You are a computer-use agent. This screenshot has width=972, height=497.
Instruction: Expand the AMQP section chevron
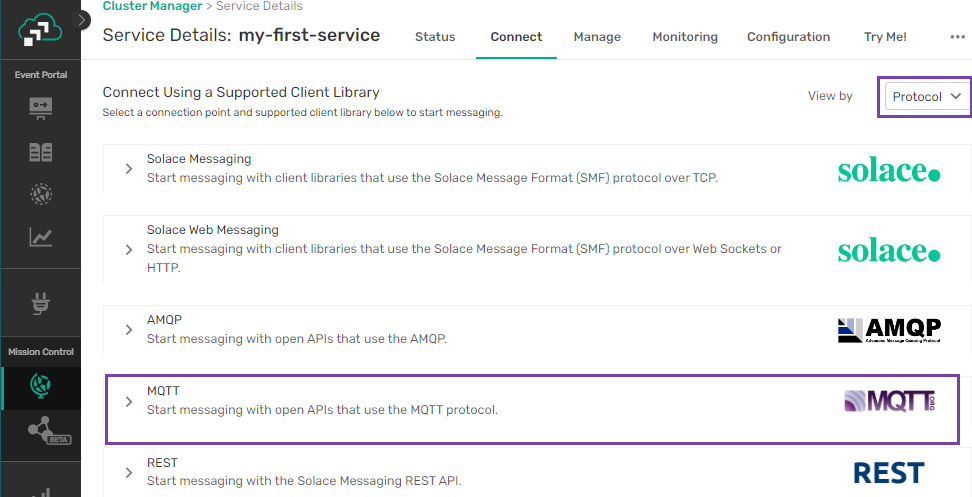129,329
